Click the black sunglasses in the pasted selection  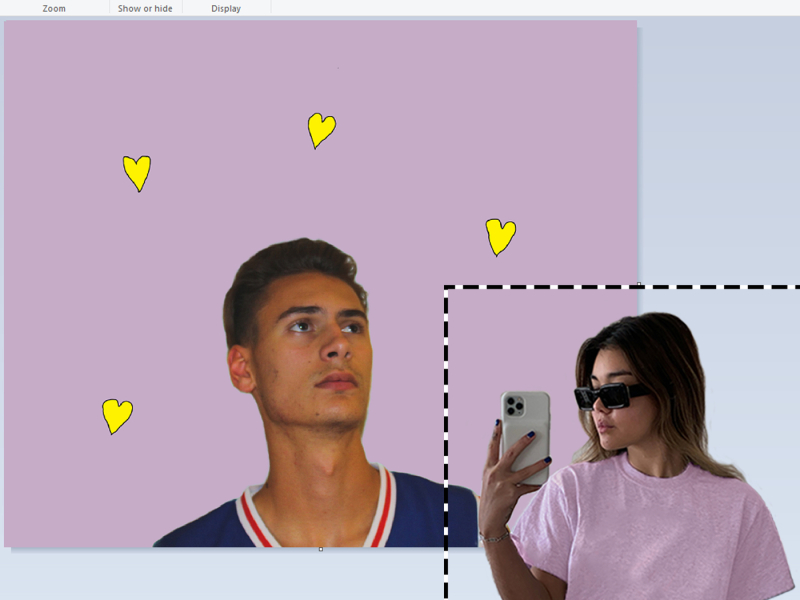click(610, 395)
